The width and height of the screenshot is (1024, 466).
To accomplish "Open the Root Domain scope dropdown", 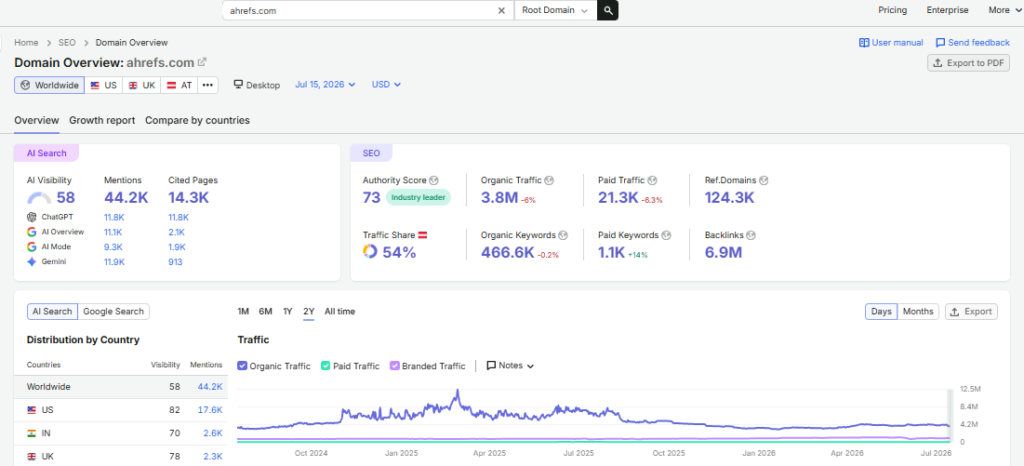I will coord(555,10).
